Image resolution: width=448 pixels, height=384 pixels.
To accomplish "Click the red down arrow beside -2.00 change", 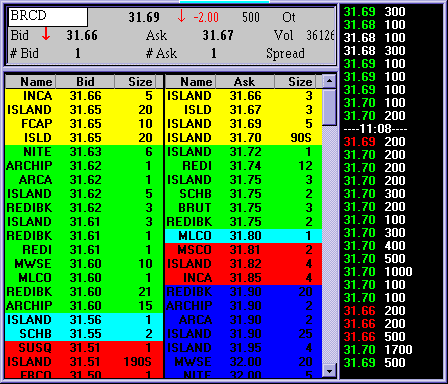I will 181,16.
